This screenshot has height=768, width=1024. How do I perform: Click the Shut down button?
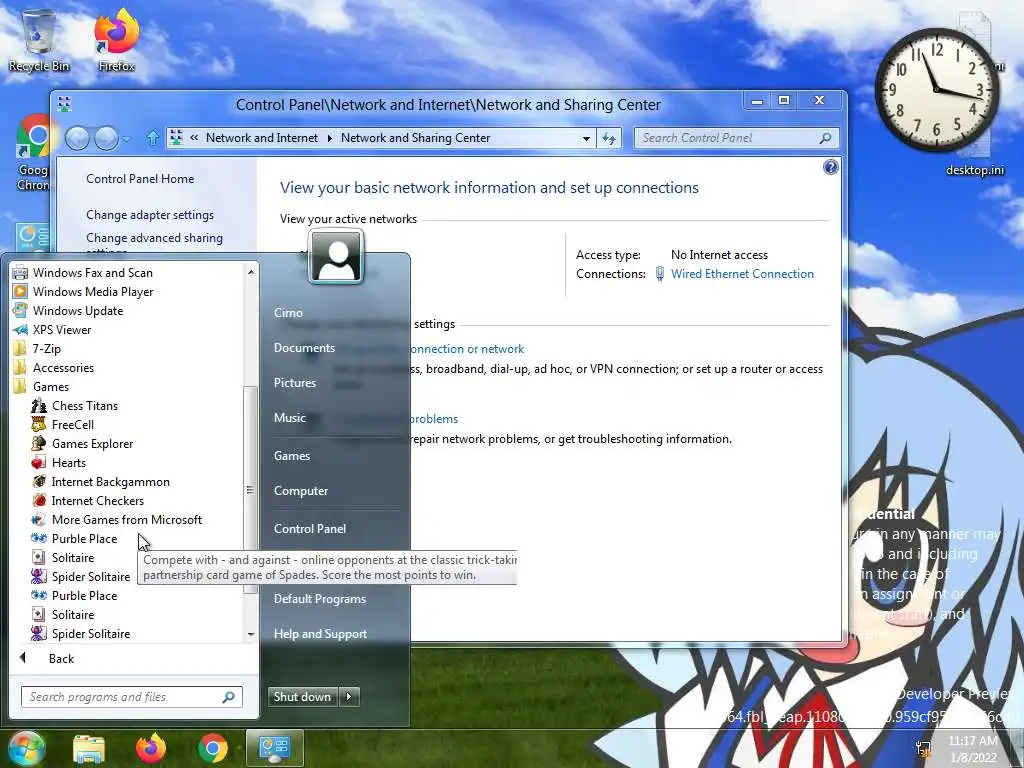point(302,697)
